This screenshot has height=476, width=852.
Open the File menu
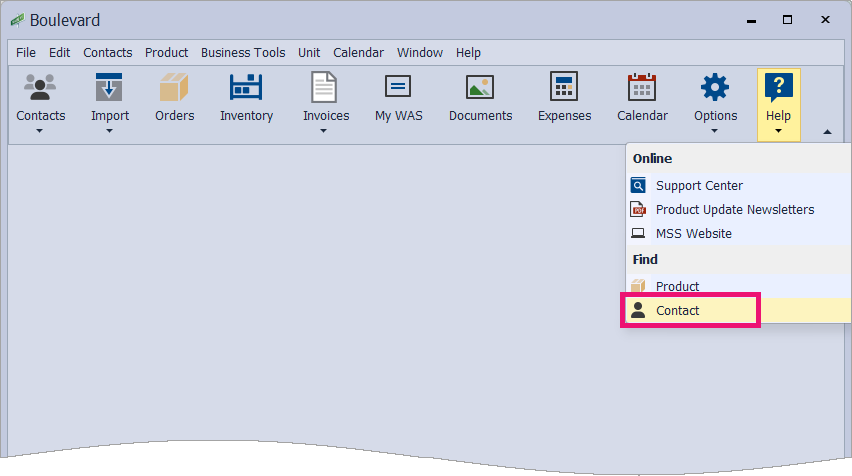(x=26, y=53)
